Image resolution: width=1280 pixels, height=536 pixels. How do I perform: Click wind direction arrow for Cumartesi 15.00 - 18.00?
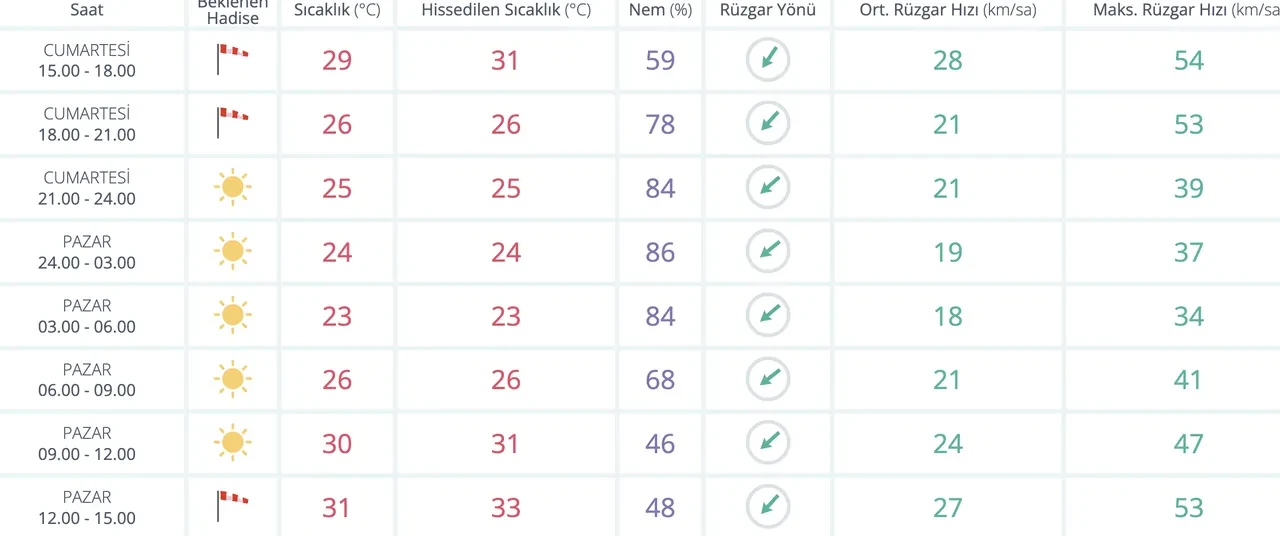(767, 60)
